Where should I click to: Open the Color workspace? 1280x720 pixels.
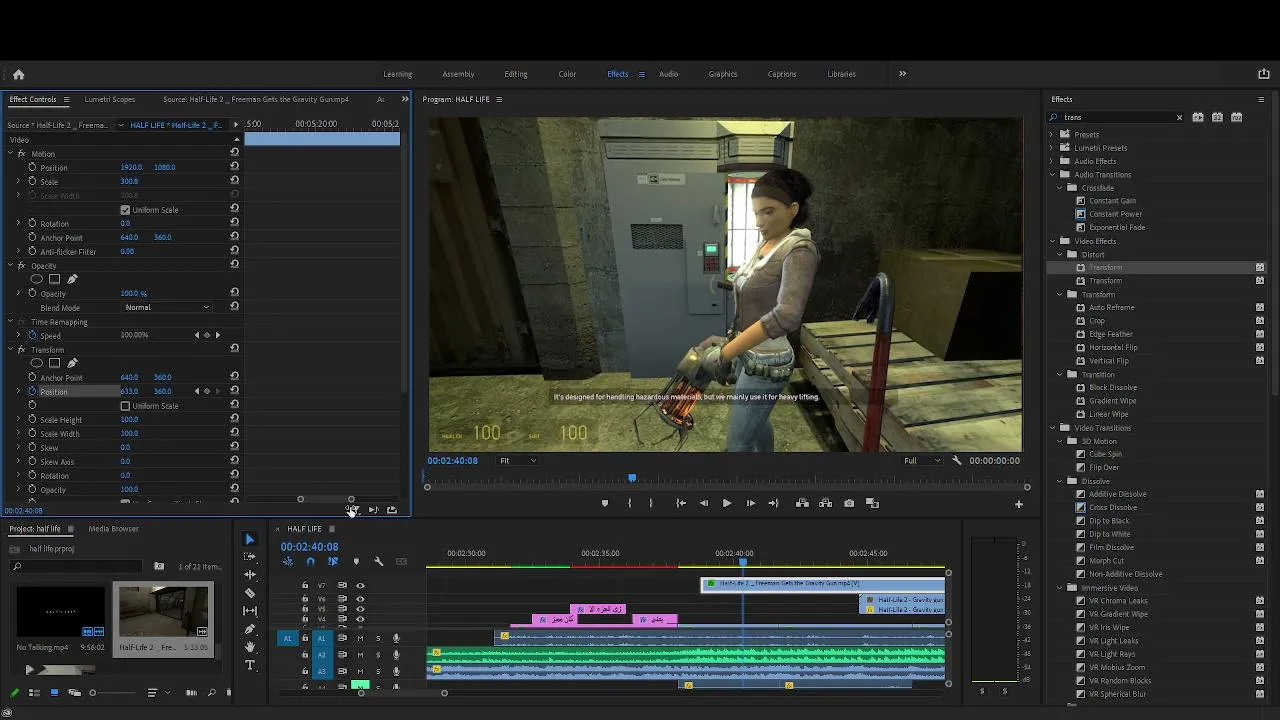click(x=567, y=74)
